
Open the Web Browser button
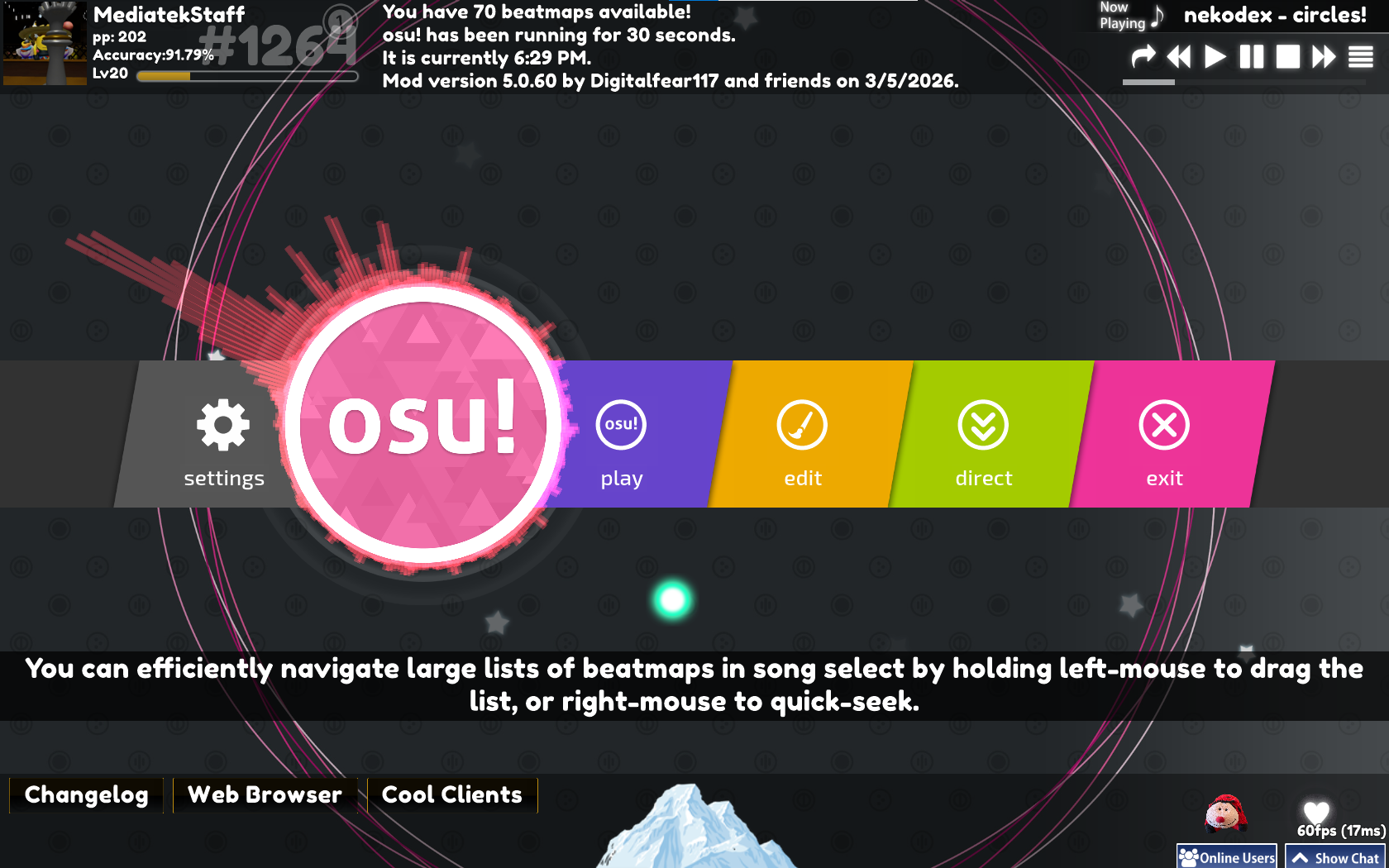pos(265,795)
